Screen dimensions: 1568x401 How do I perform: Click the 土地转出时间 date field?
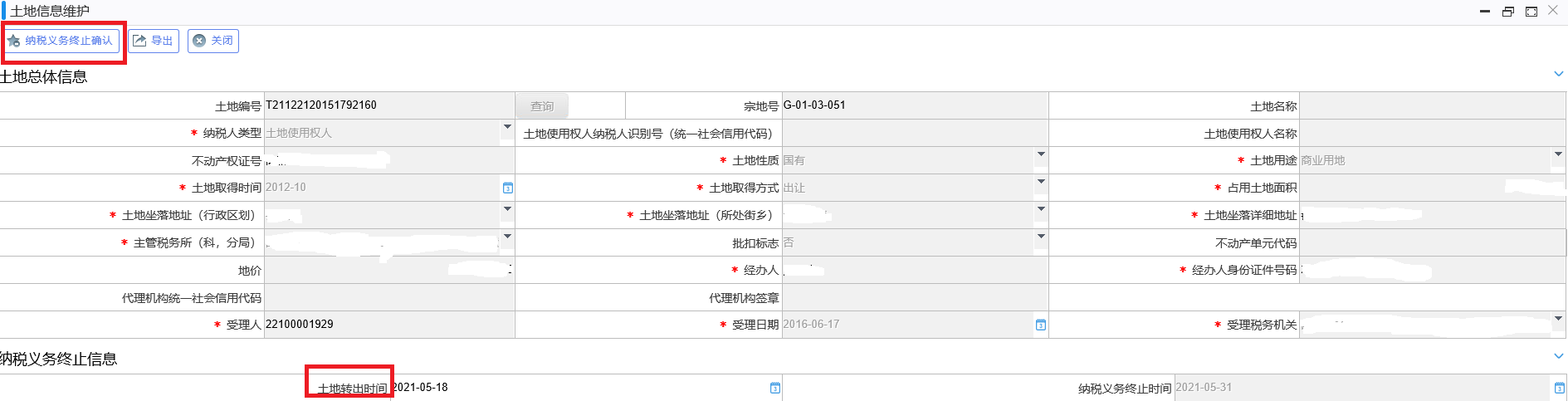tap(579, 388)
